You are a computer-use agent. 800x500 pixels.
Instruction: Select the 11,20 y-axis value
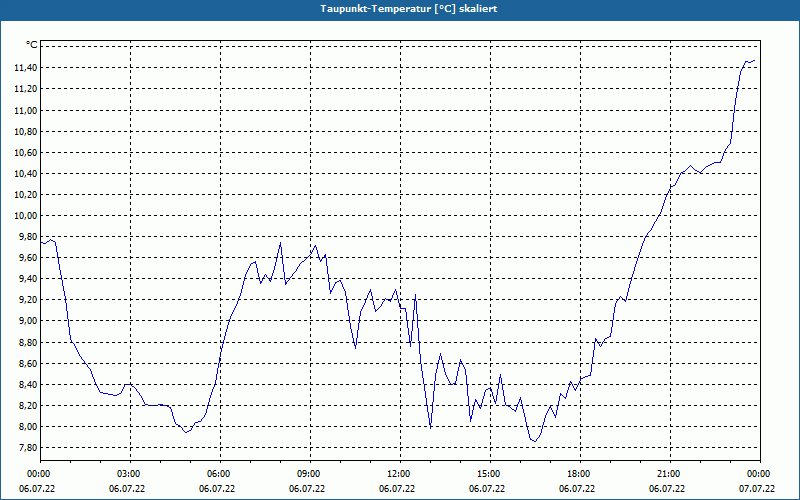point(27,89)
